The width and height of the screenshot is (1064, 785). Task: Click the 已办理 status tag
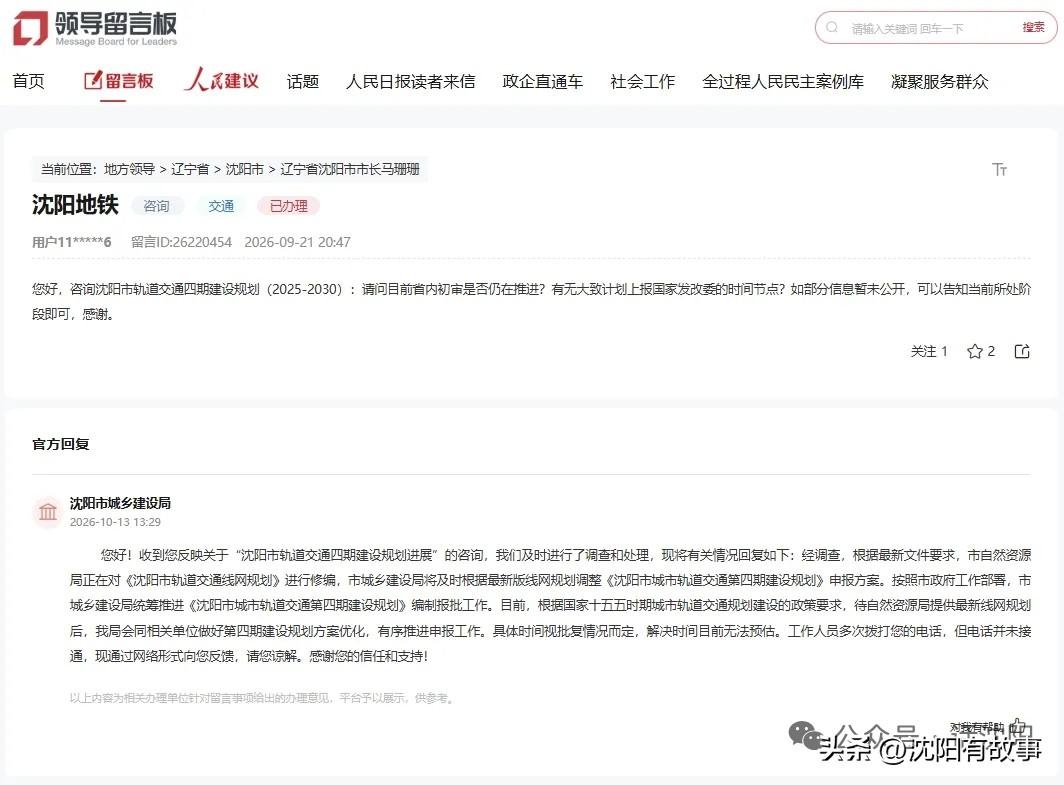tap(288, 206)
